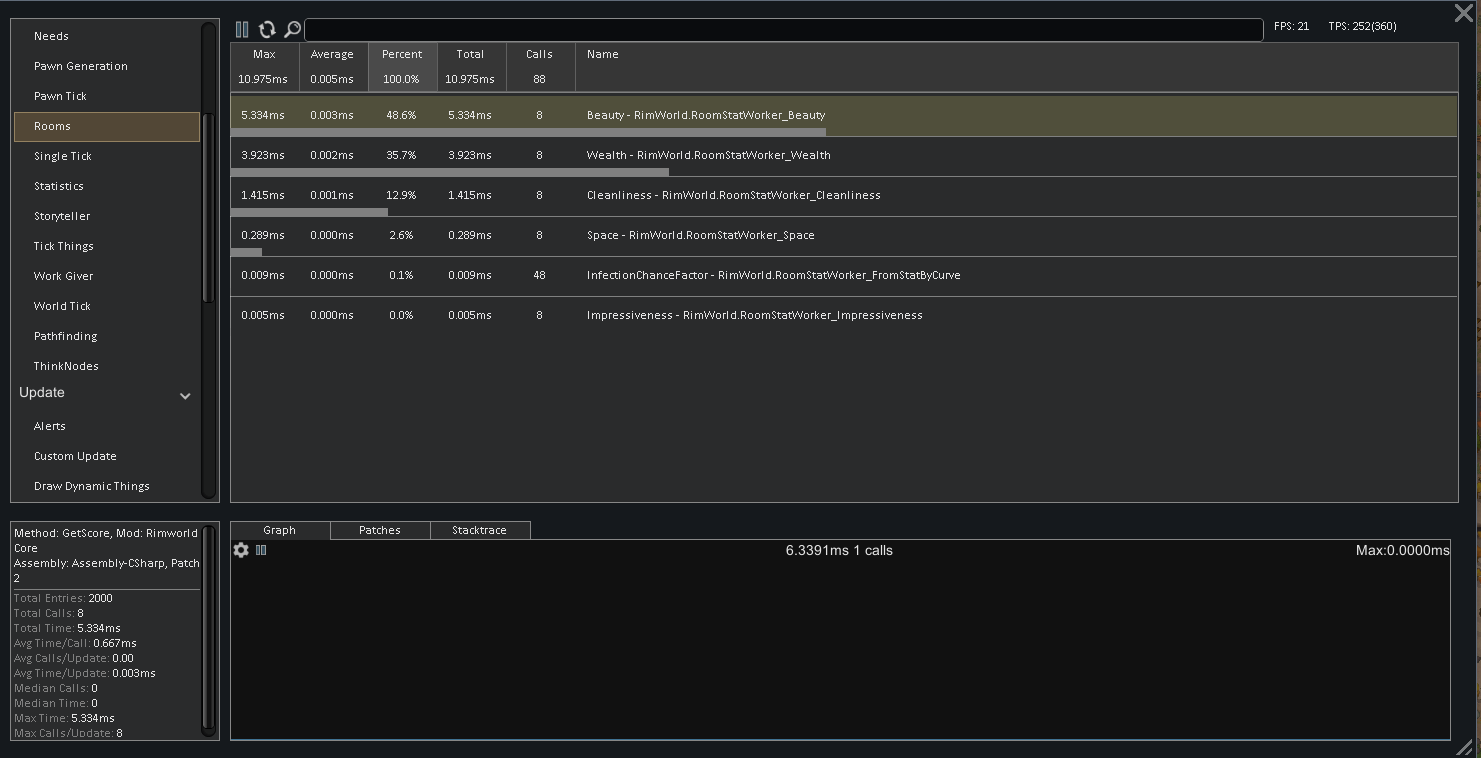Click the 48.6% percent cell
The width and height of the screenshot is (1481, 758).
pyautogui.click(x=401, y=115)
